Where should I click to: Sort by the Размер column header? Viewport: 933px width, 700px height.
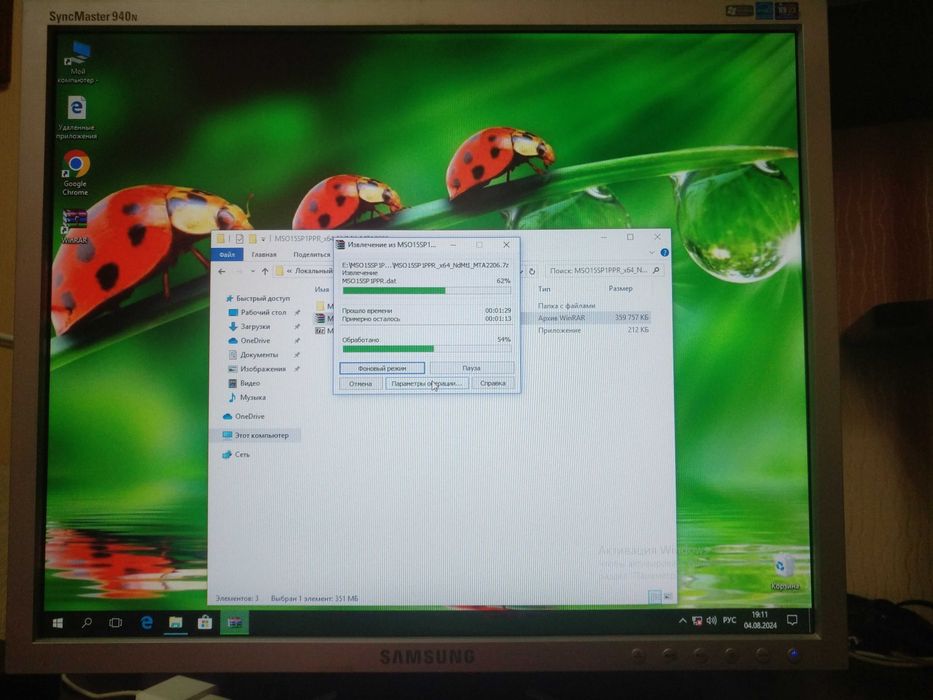click(620, 288)
